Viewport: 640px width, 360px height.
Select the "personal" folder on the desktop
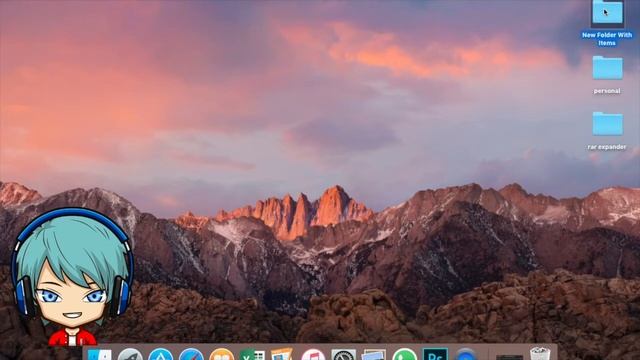point(607,68)
